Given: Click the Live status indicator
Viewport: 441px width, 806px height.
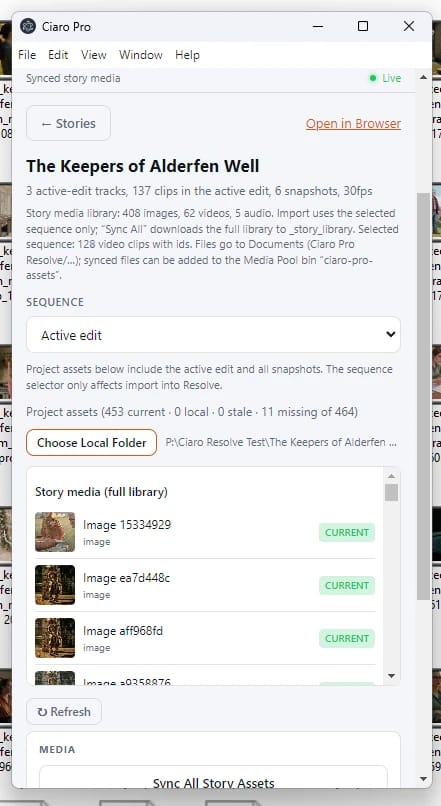Looking at the screenshot, I should coord(385,78).
